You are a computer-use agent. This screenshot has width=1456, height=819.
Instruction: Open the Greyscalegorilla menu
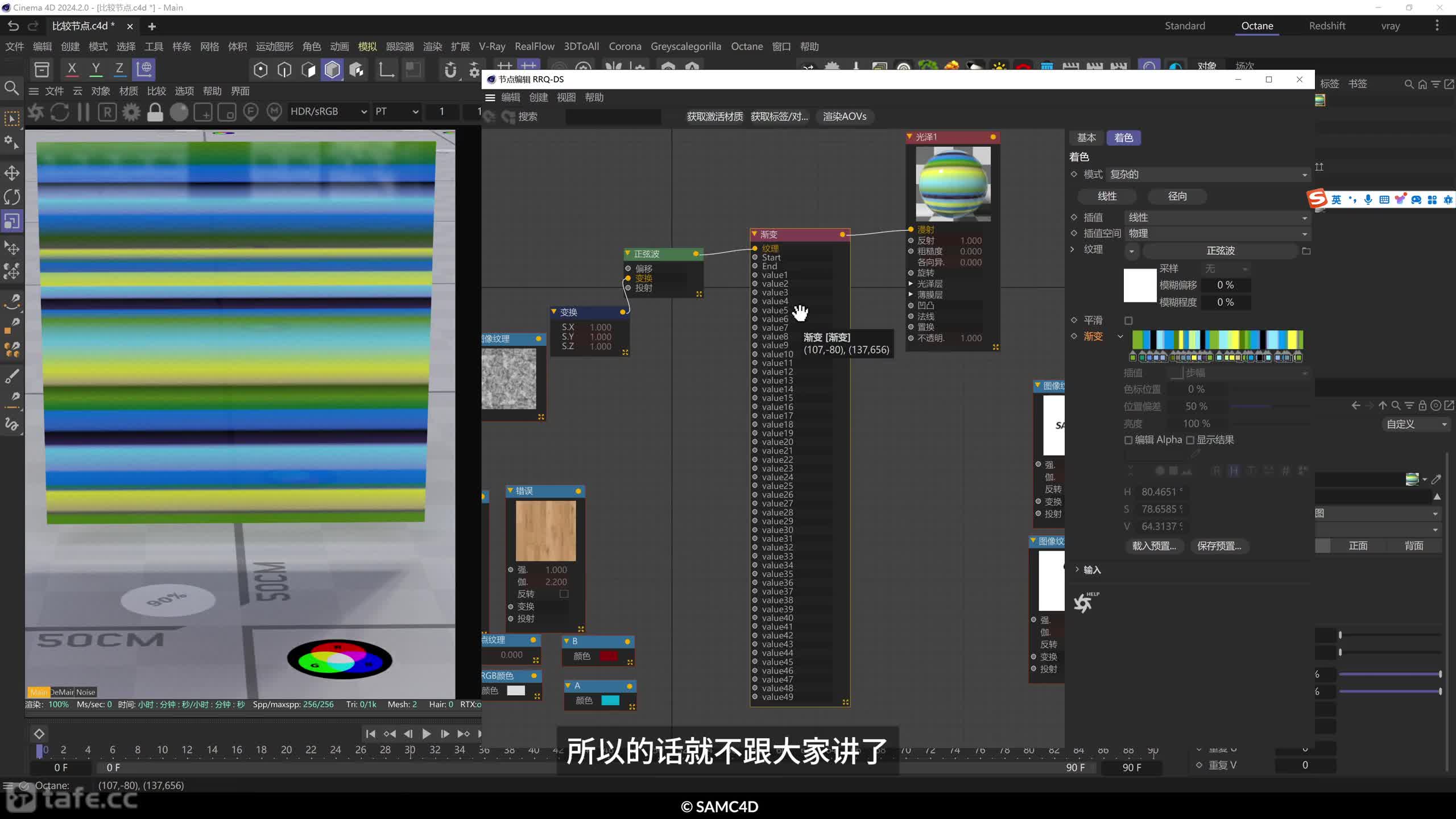click(x=686, y=47)
